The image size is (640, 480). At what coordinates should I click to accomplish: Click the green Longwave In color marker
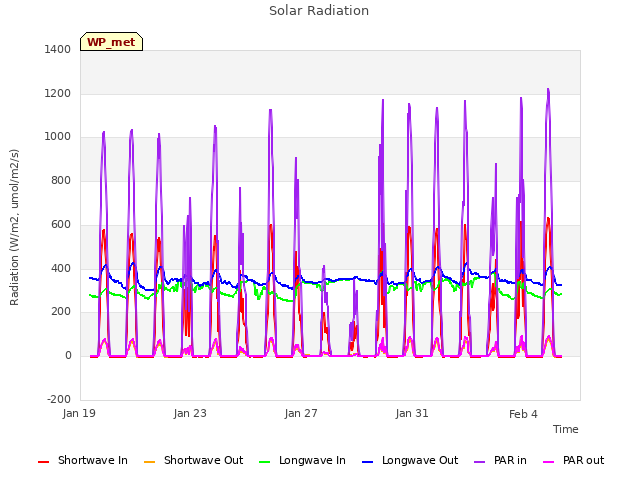[264, 462]
